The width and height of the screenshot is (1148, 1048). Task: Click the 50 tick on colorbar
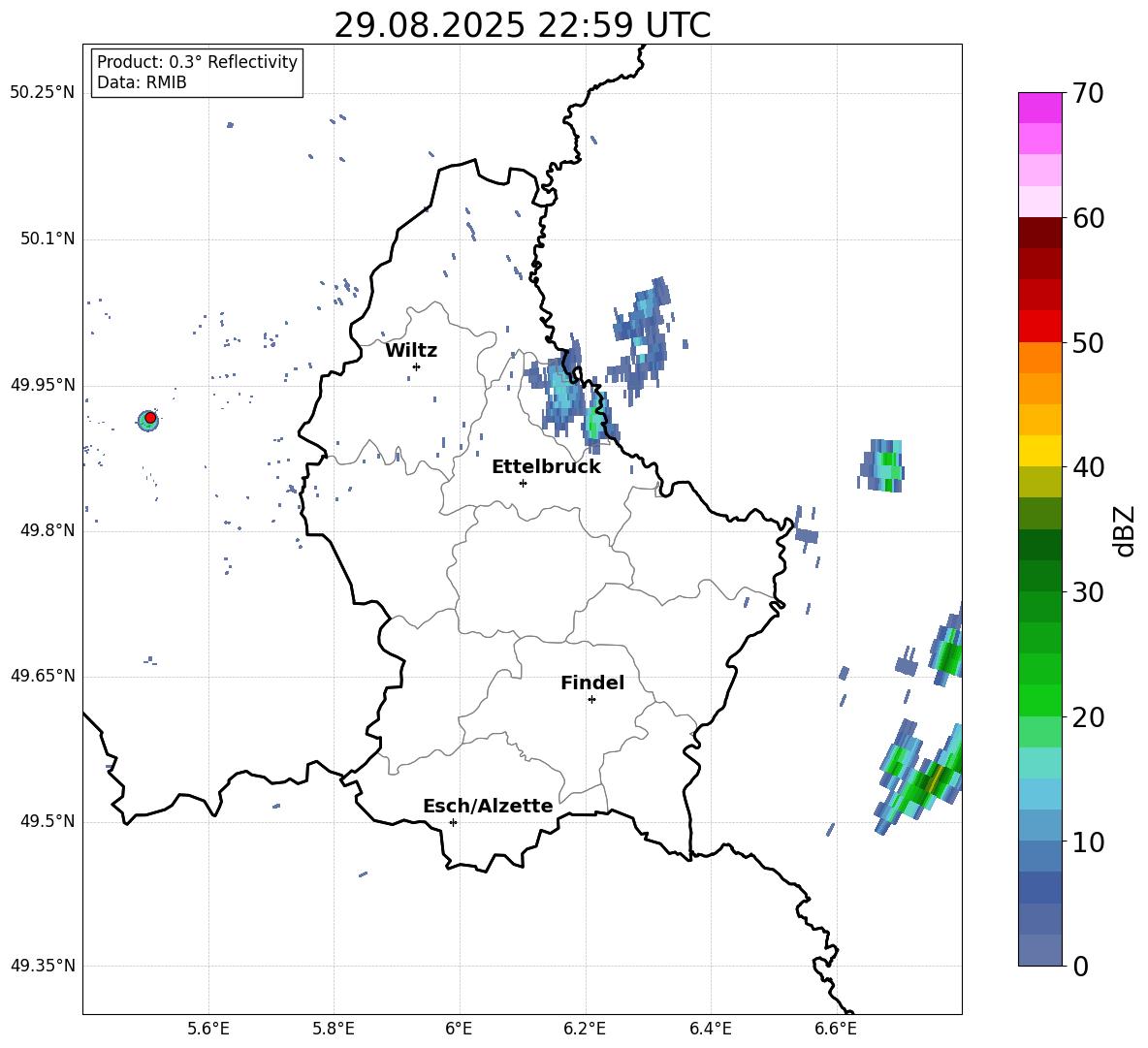coord(1088,342)
